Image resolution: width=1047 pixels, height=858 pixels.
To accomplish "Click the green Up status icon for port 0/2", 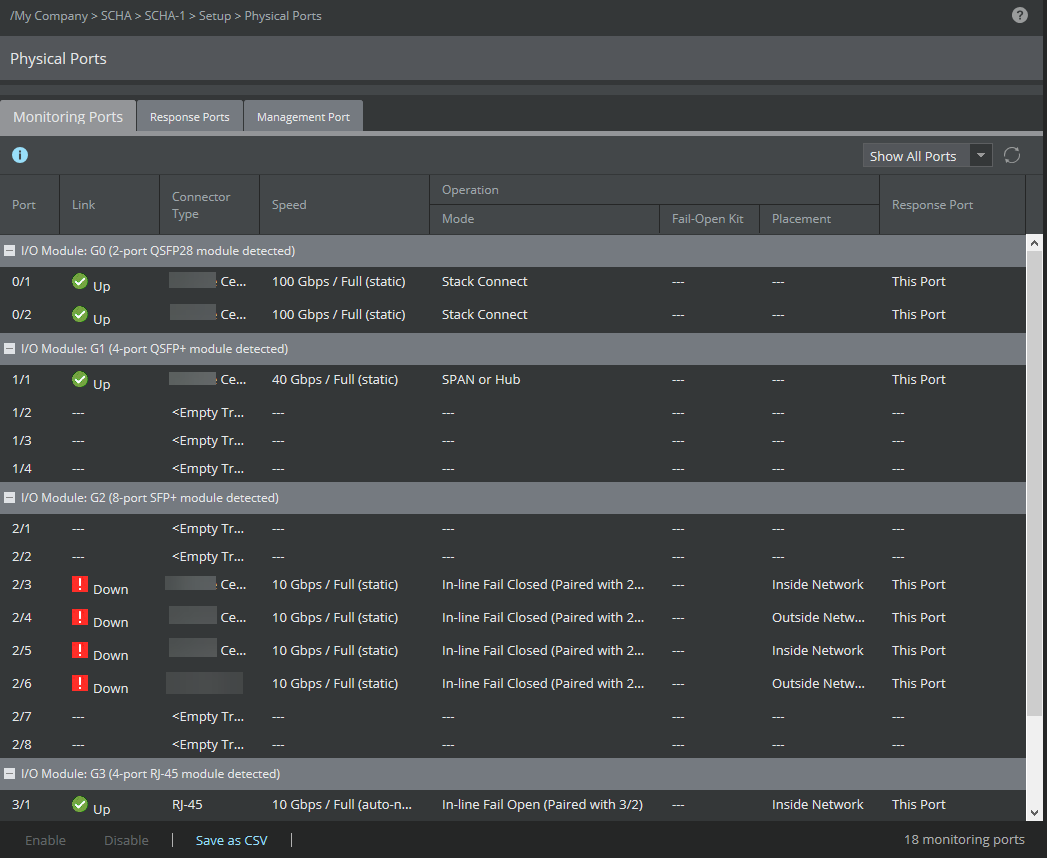I will click(79, 314).
